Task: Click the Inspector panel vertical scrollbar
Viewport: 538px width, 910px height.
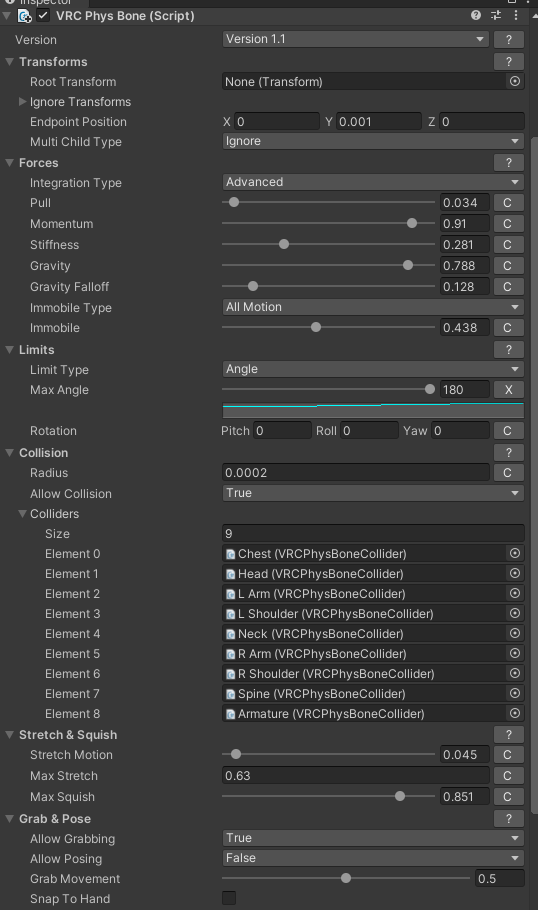Action: (x=535, y=476)
